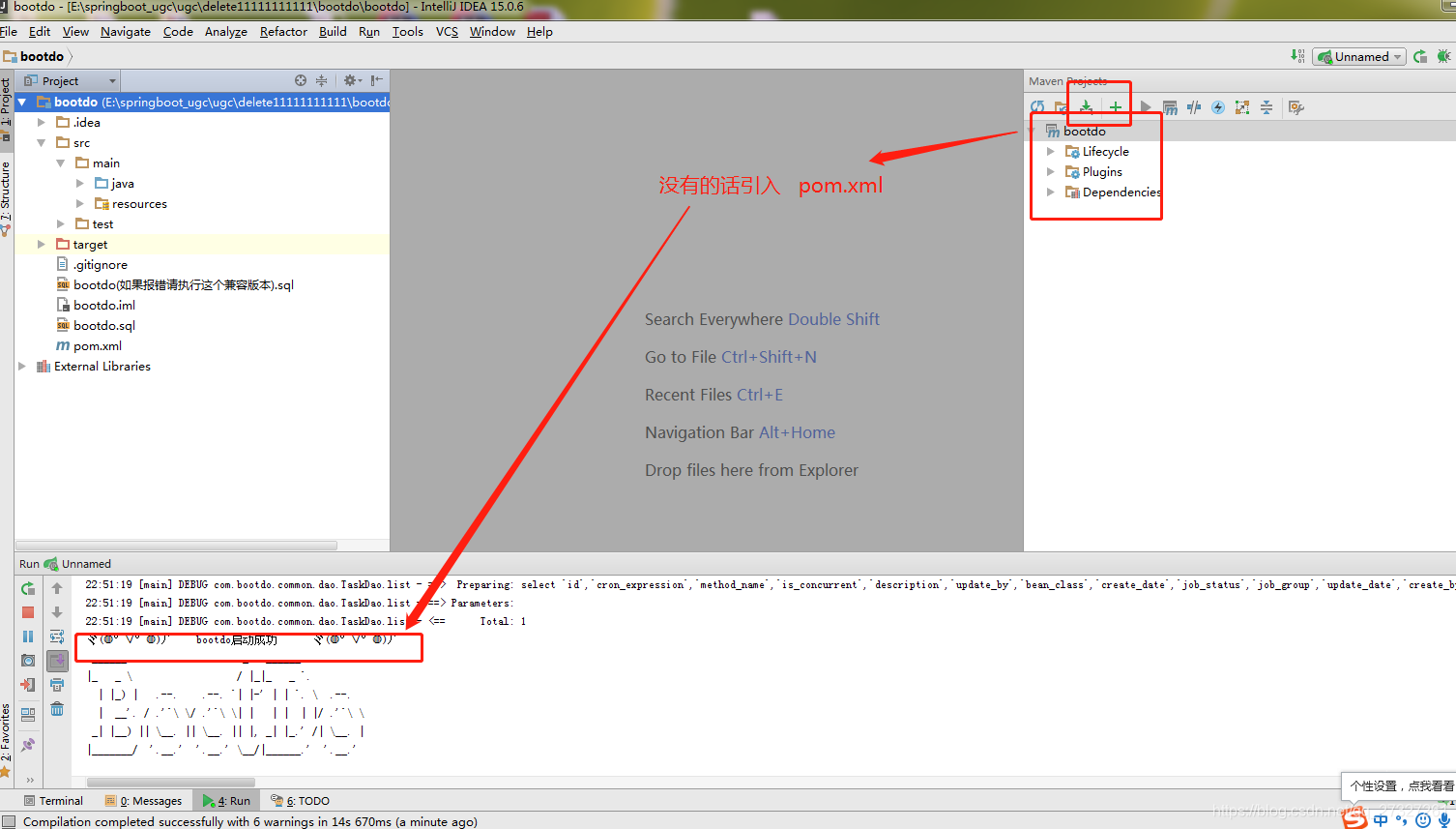Image resolution: width=1456 pixels, height=829 pixels.
Task: Rerun the Unnamed run configuration
Action: click(28, 588)
